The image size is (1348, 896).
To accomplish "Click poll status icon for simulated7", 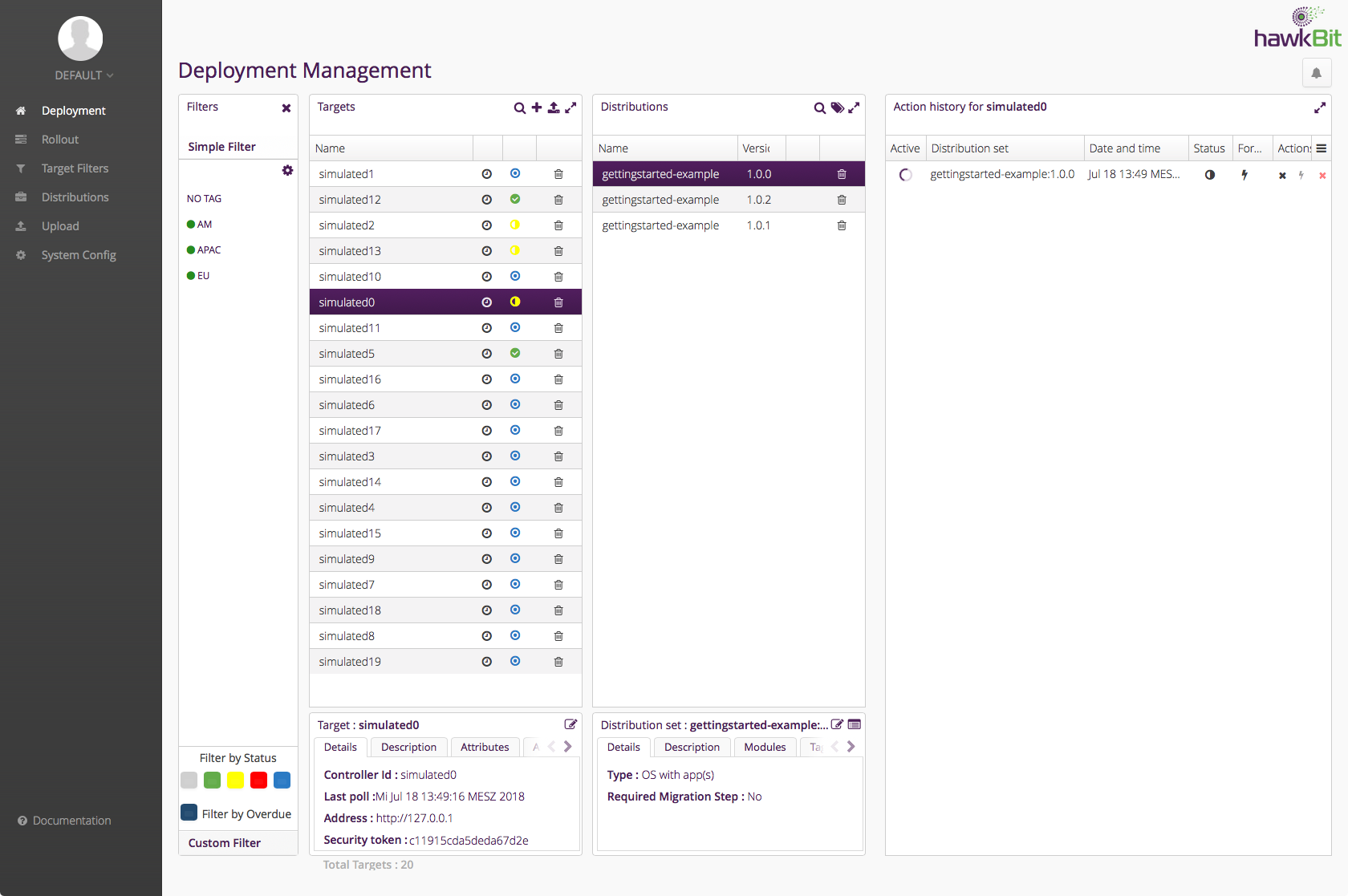I will click(x=486, y=585).
